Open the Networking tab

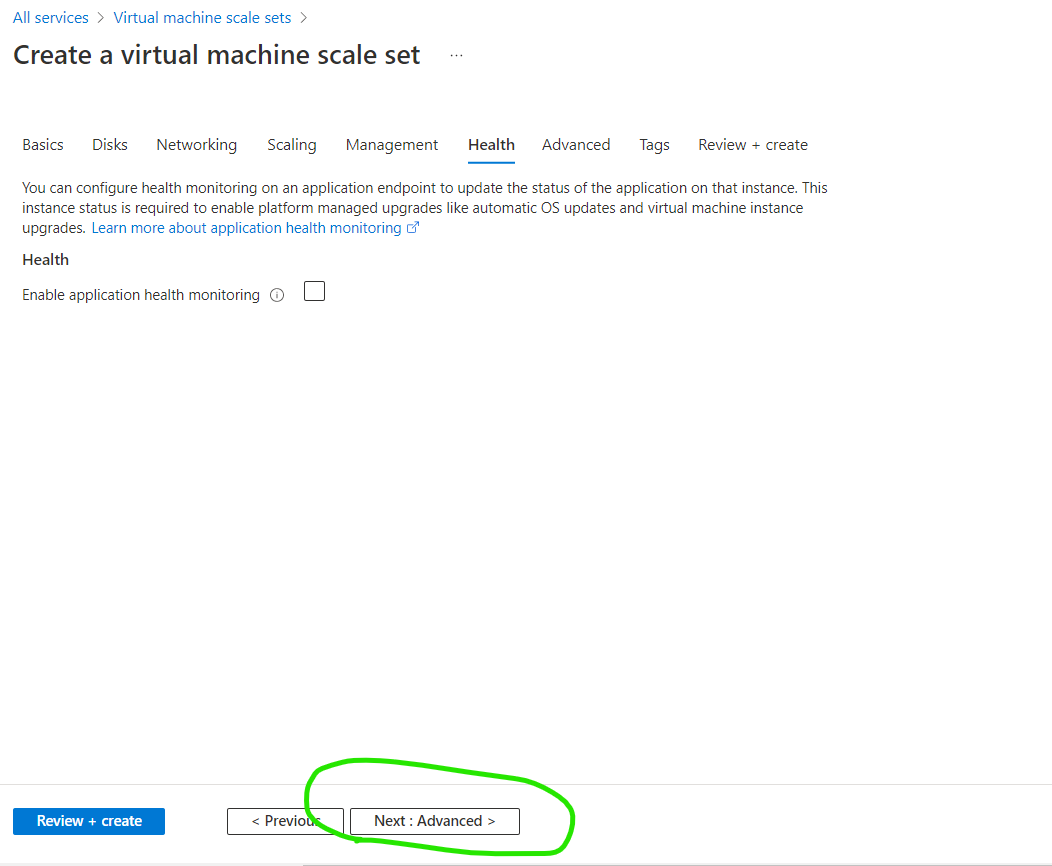click(197, 145)
